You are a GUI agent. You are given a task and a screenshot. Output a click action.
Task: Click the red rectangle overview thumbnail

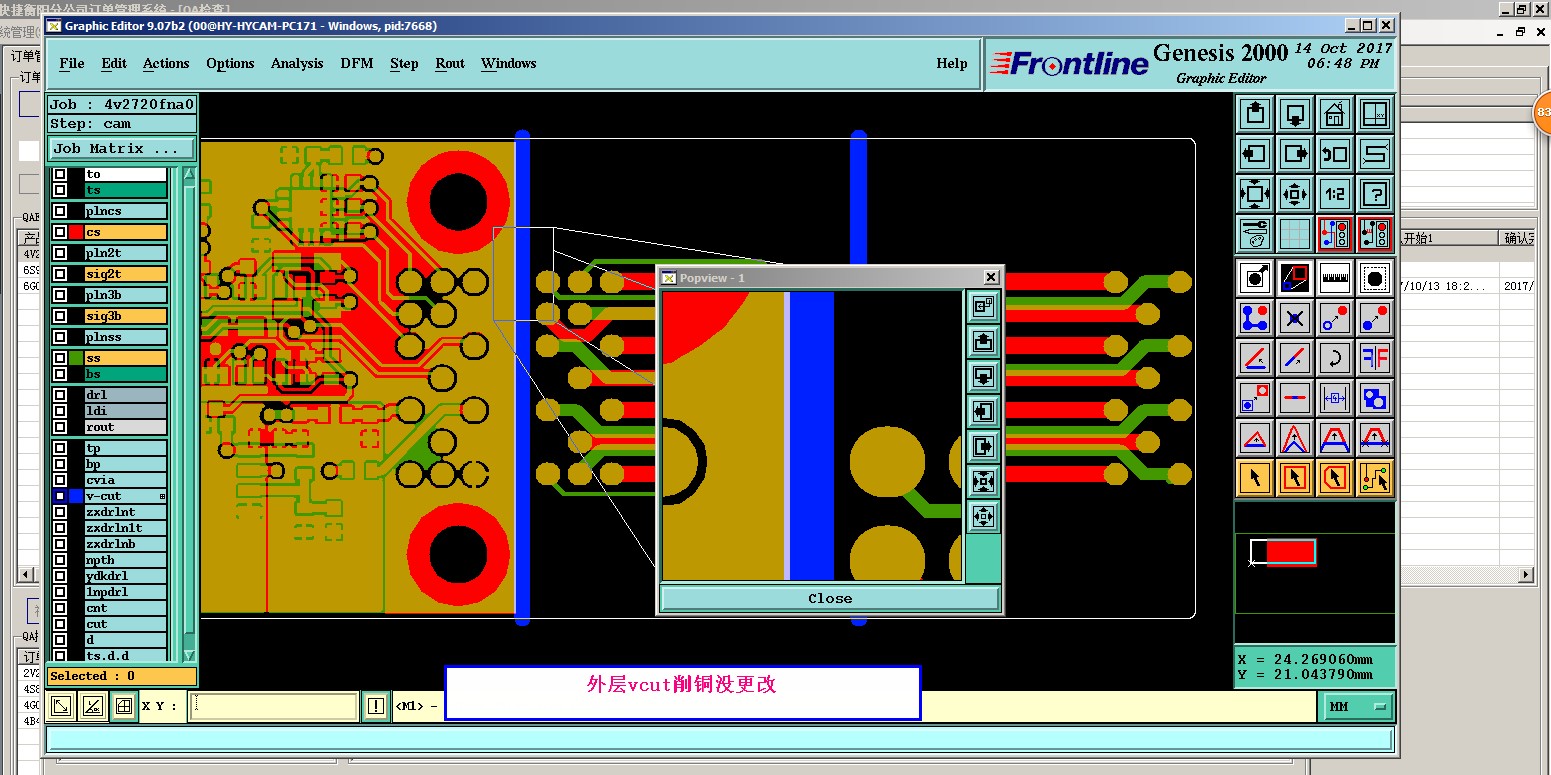(1290, 552)
